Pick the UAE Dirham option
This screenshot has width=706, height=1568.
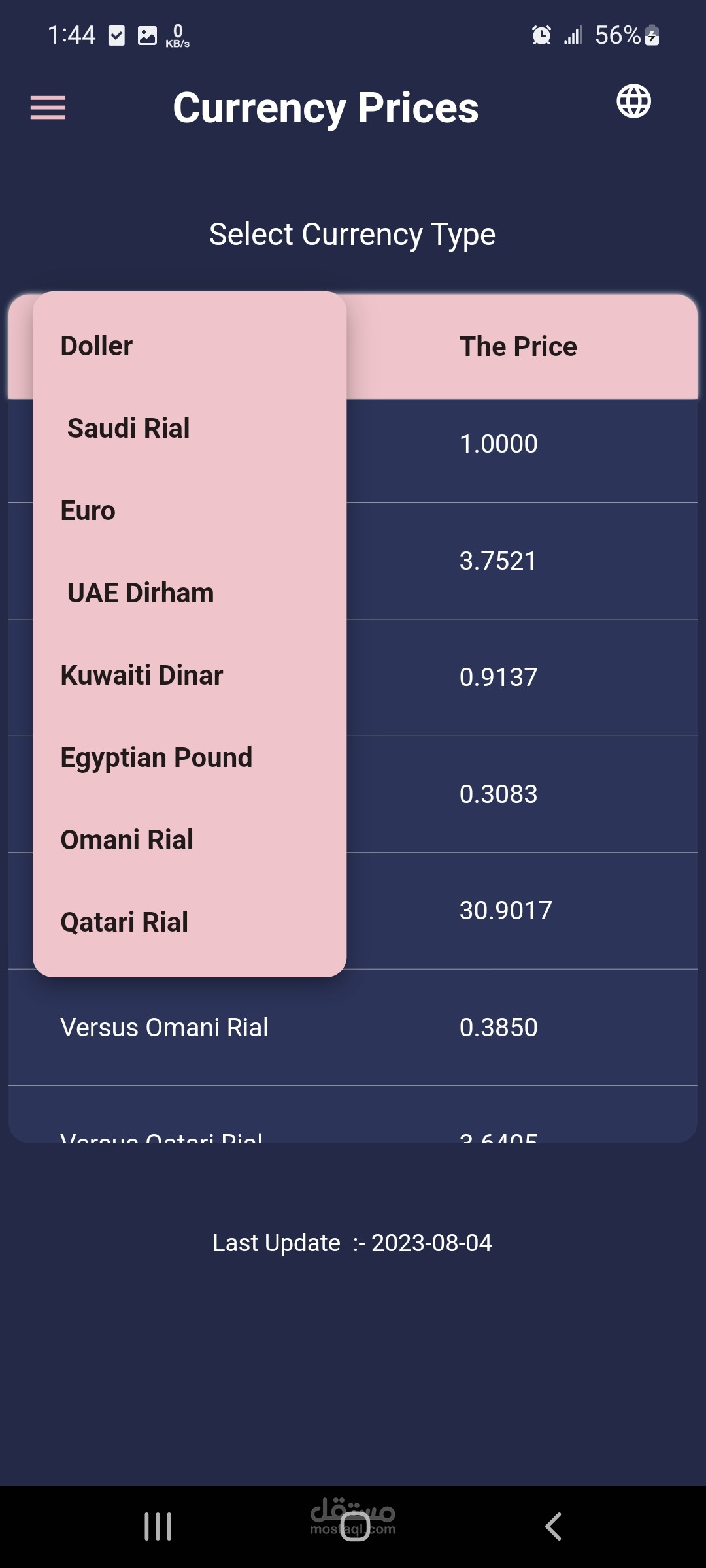190,593
